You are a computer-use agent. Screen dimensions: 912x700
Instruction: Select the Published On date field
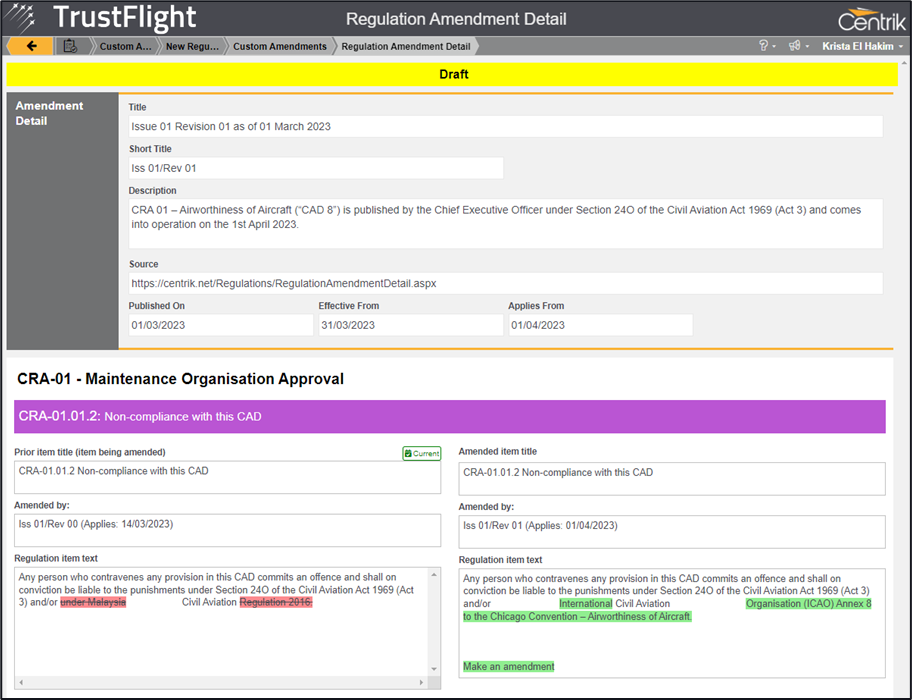pos(220,325)
